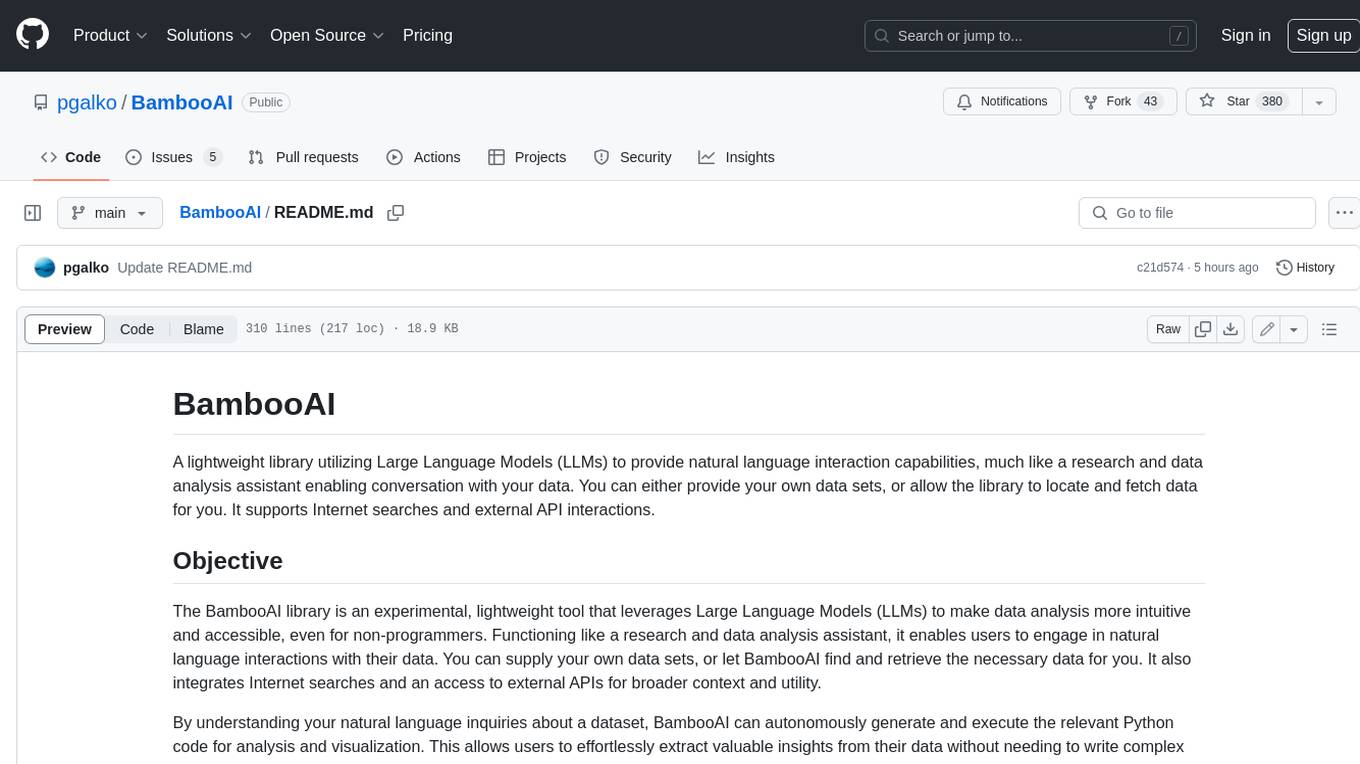Screen dimensions: 1360x764
Task: Click the BambooAI heading
Action: click(254, 404)
